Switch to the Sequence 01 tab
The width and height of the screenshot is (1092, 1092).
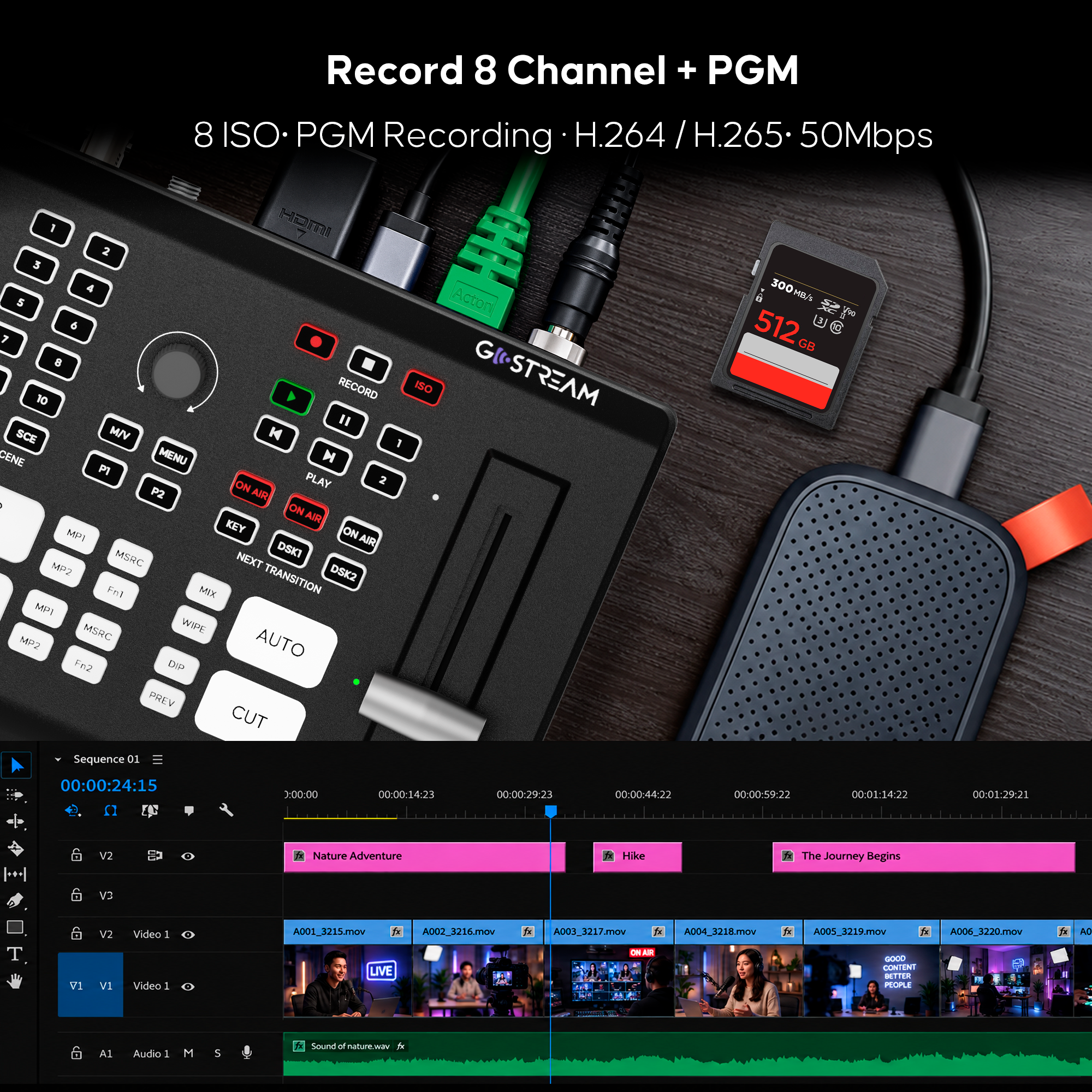pos(106,759)
